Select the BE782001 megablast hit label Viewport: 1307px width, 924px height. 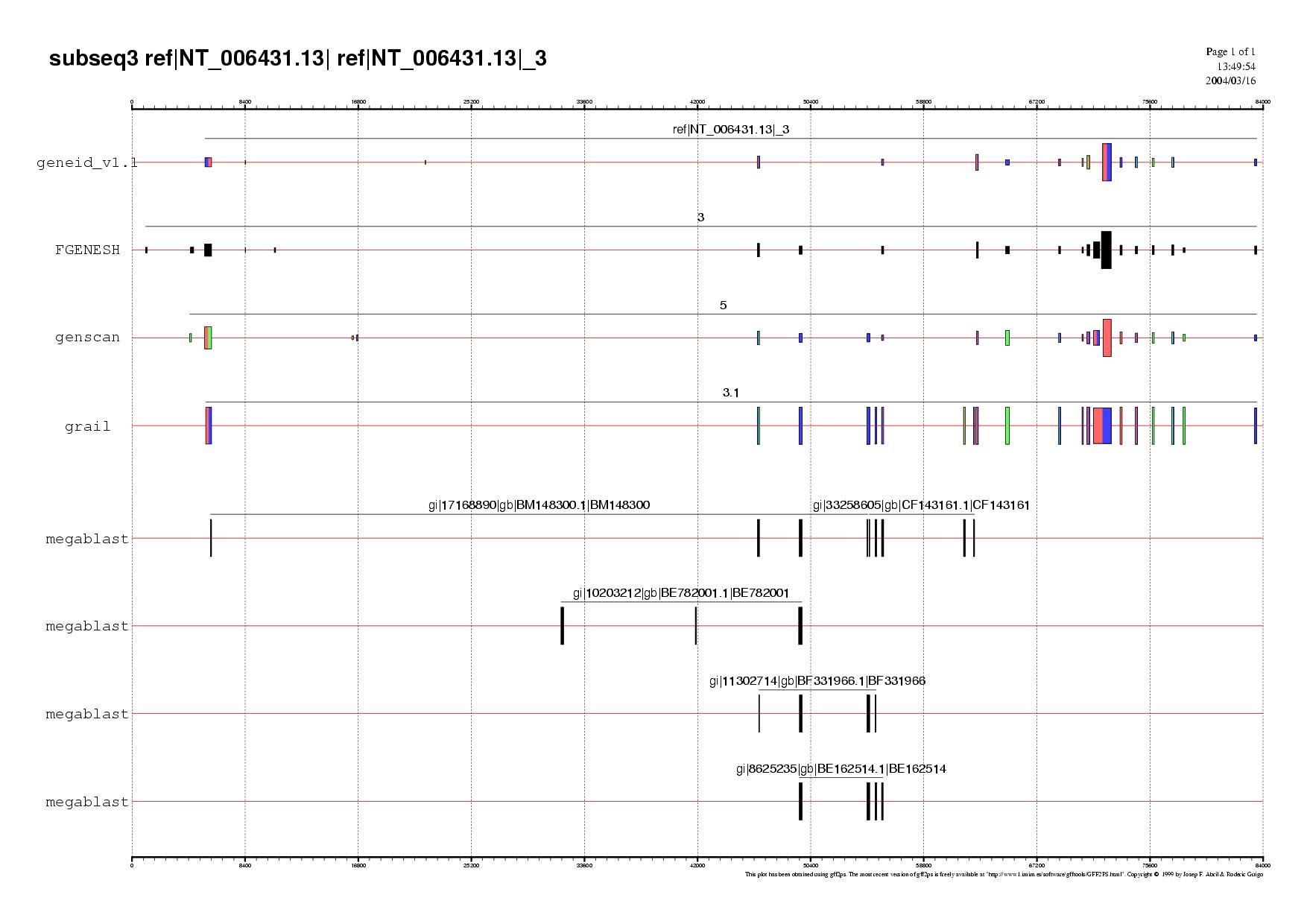pos(680,593)
